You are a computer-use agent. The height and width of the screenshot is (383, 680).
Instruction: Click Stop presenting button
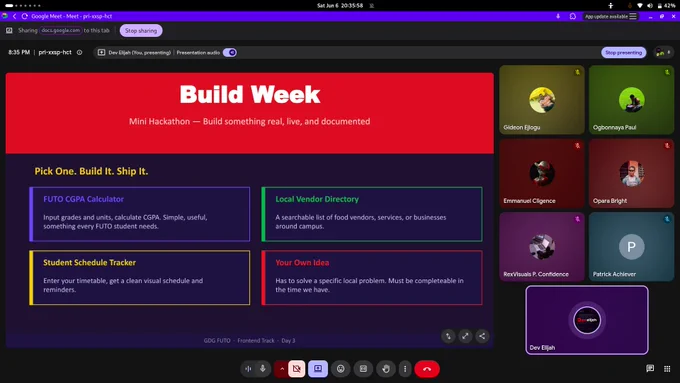tap(623, 52)
